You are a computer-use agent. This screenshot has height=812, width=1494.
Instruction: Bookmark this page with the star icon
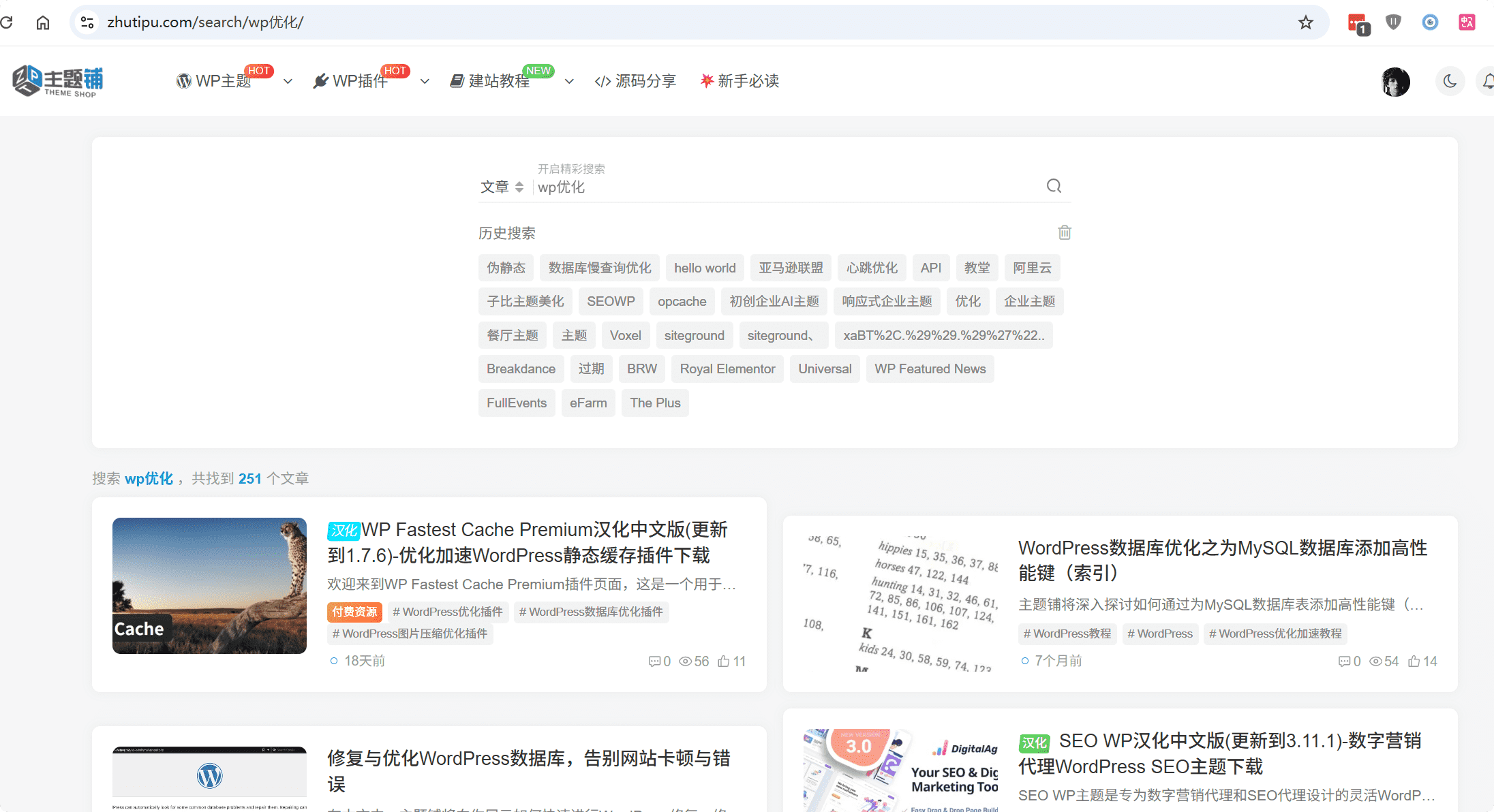pos(1305,22)
